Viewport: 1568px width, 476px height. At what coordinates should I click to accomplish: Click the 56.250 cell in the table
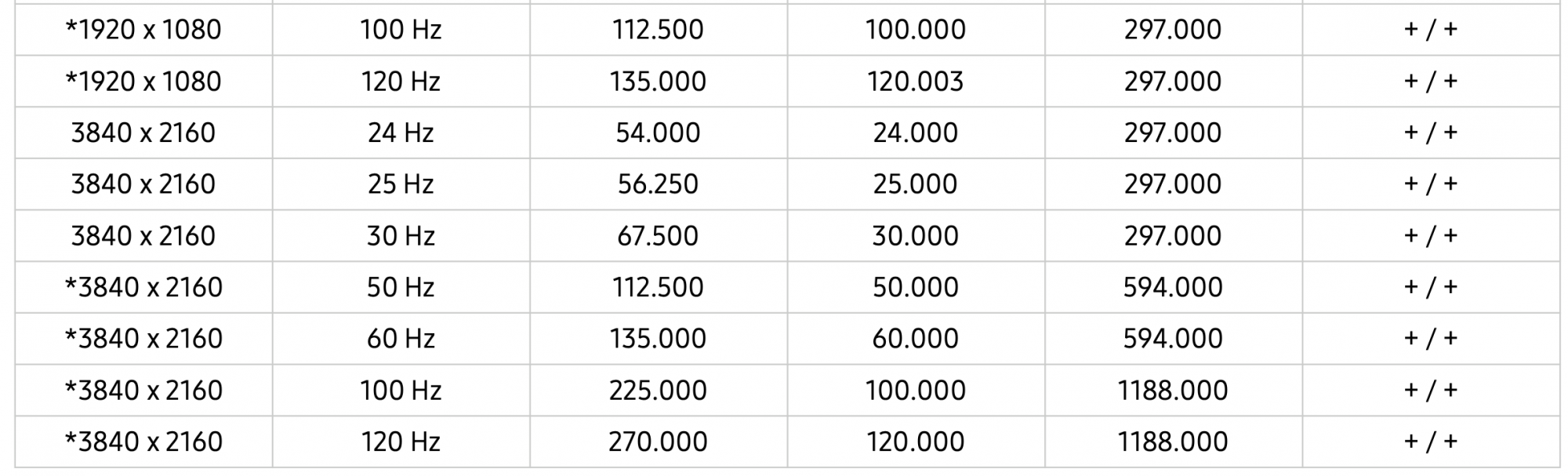click(658, 184)
